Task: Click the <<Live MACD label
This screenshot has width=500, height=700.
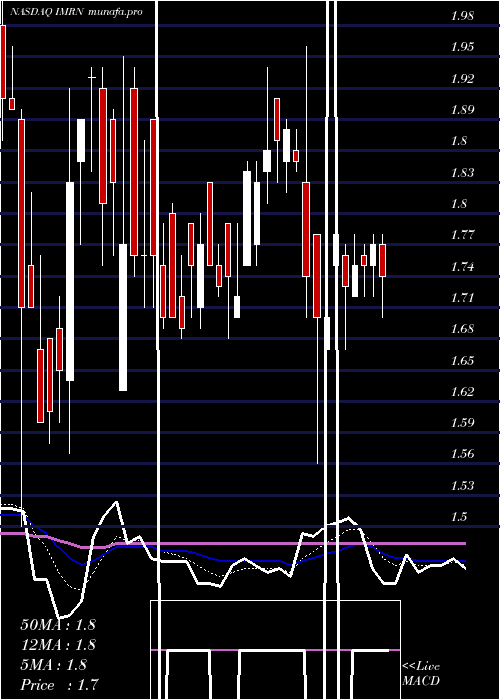Action: (421, 674)
